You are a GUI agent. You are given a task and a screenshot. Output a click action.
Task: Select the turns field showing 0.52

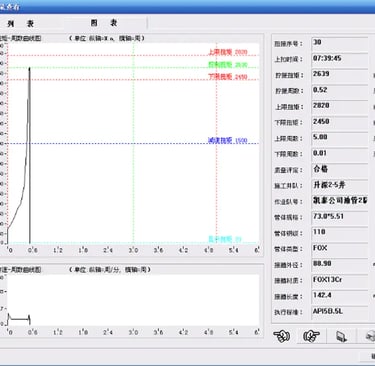(340, 91)
